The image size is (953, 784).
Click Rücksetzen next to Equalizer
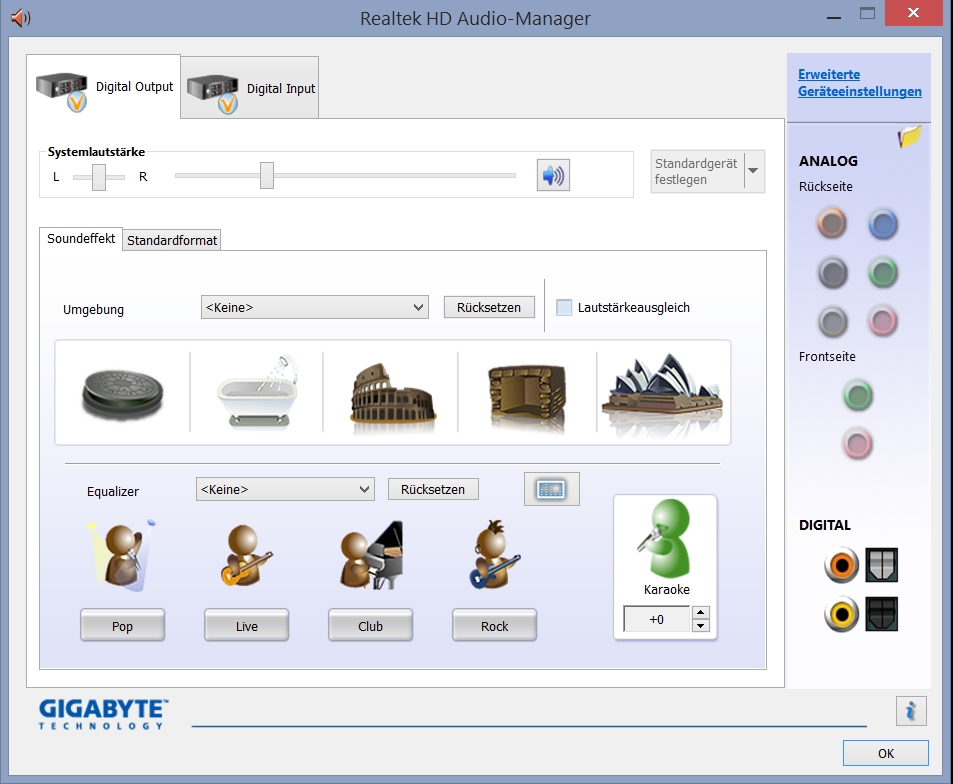pos(433,489)
